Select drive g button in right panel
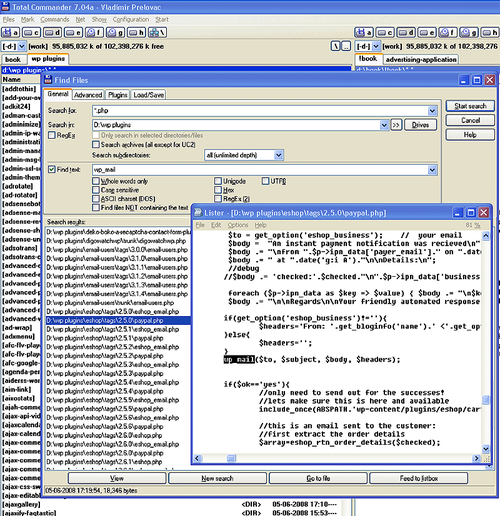Viewport: 500px width, 516px height. pos(468,32)
